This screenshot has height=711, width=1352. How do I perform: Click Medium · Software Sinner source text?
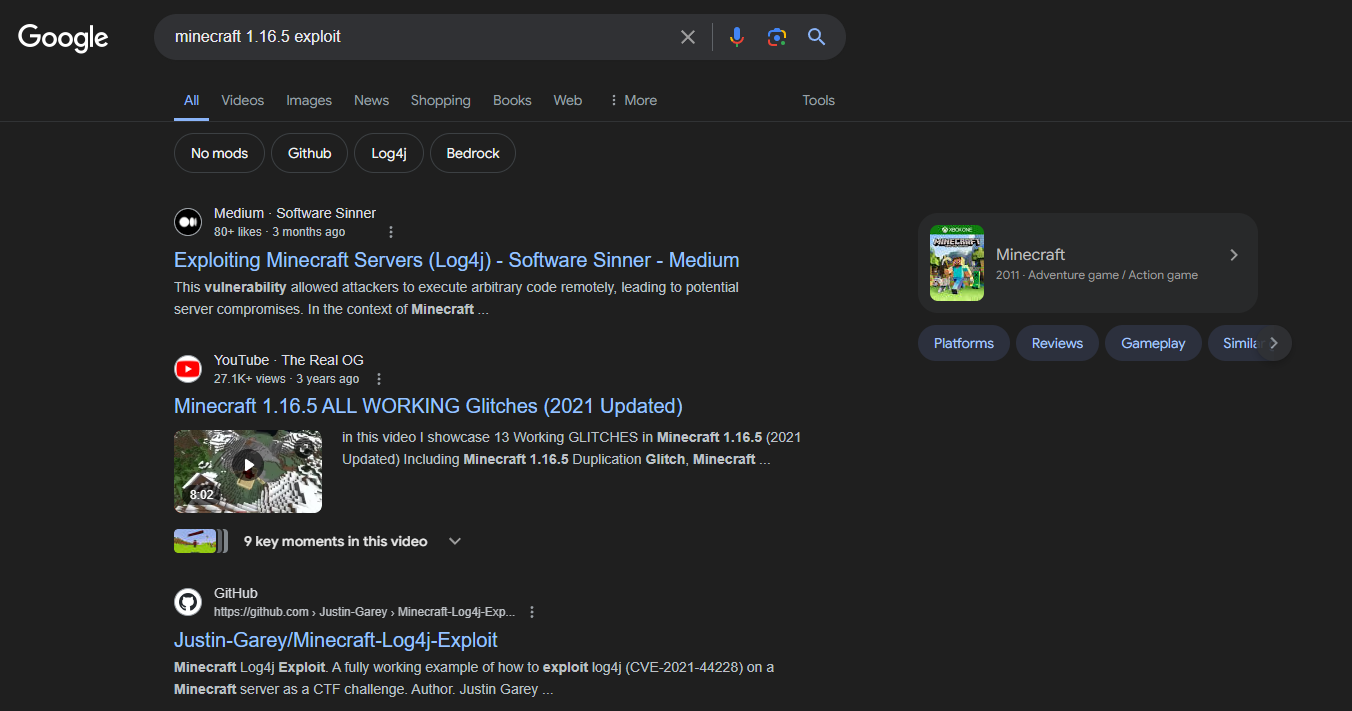(295, 213)
